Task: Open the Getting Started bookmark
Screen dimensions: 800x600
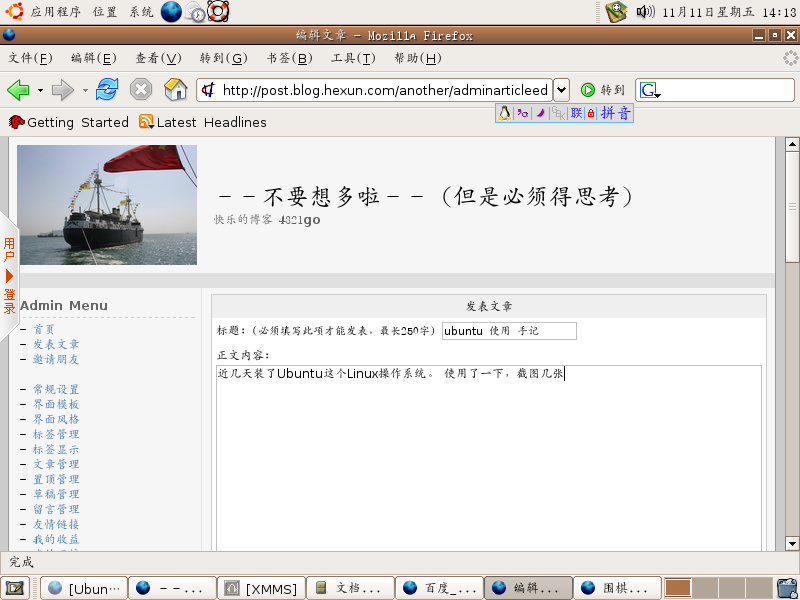Action: tap(68, 122)
